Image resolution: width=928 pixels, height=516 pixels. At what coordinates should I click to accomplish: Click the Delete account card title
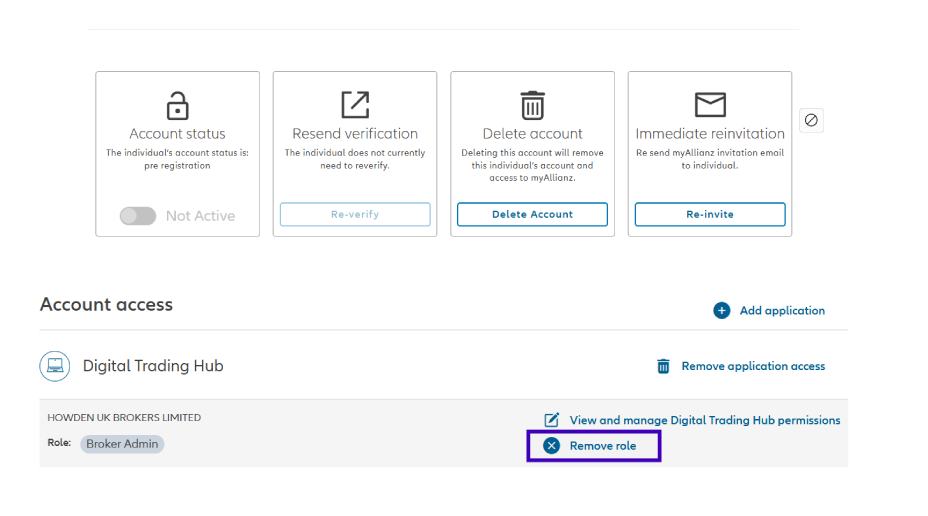click(533, 134)
